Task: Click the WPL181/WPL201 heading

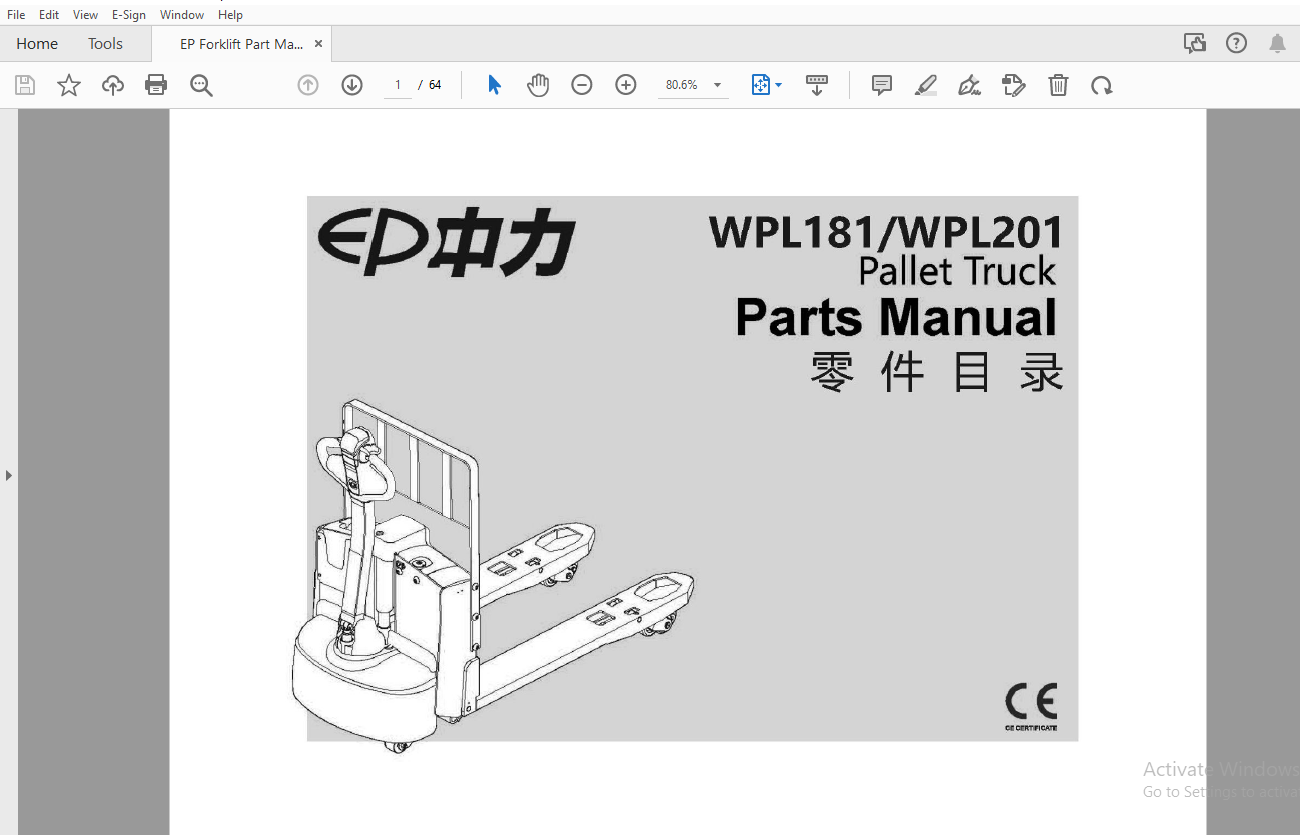Action: tap(885, 233)
